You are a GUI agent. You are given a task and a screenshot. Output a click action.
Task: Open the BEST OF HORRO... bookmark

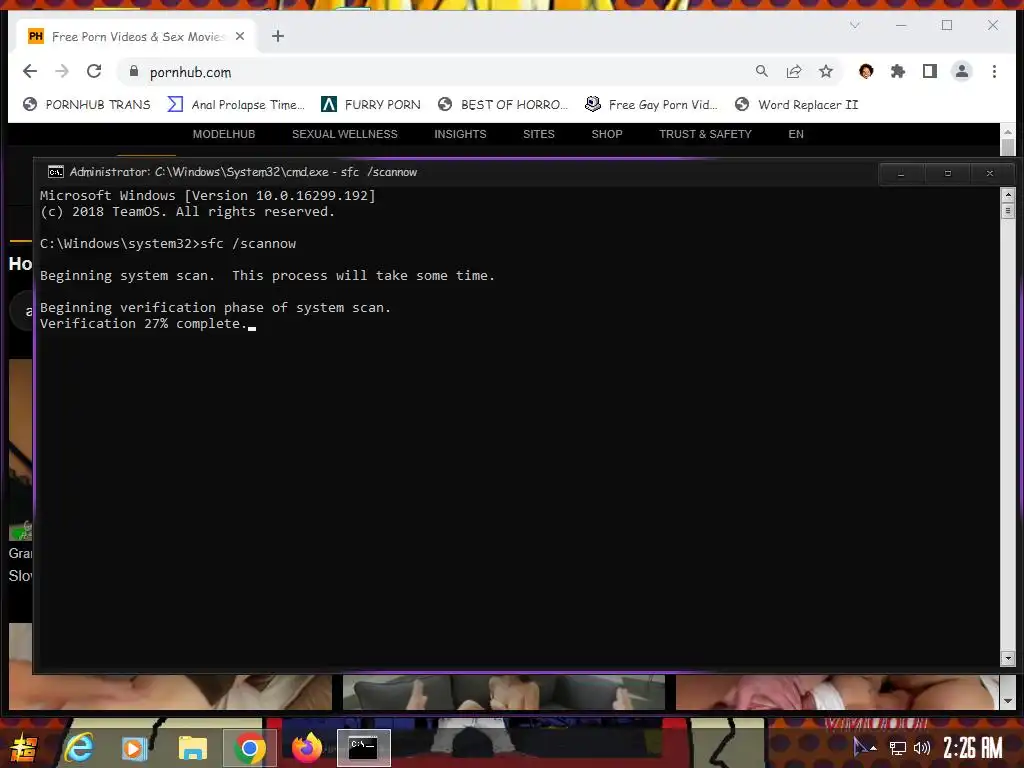point(503,104)
